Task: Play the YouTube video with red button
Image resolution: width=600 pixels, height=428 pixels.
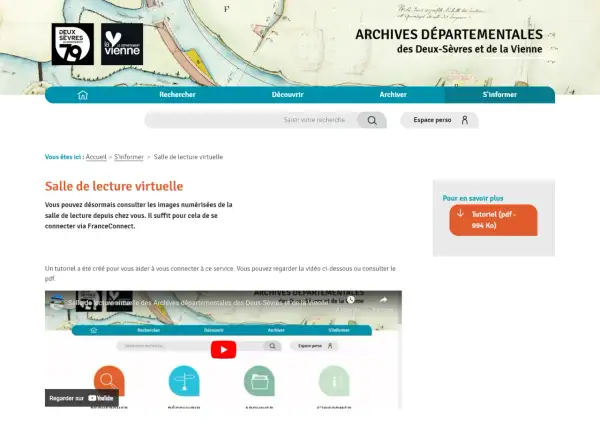Action: coord(223,350)
